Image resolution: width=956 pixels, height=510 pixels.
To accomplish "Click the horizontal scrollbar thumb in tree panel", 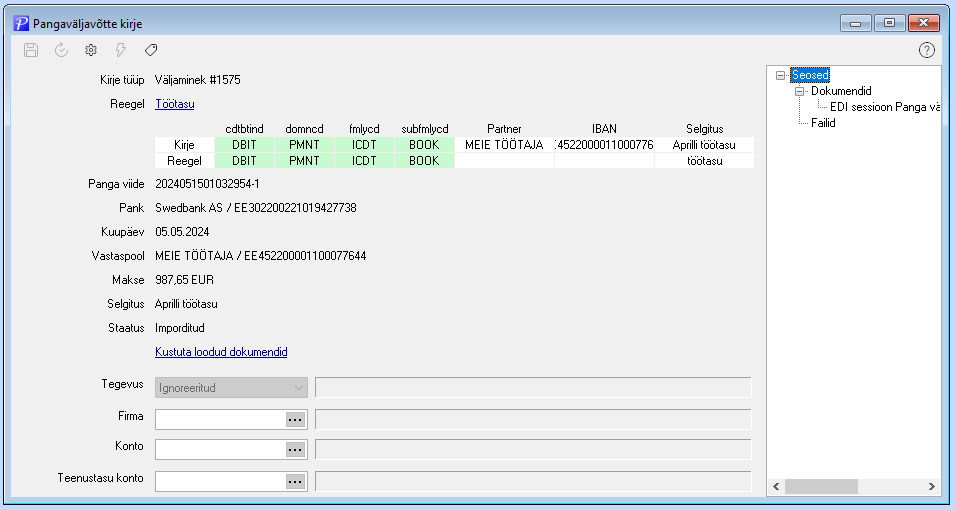I will (821, 486).
